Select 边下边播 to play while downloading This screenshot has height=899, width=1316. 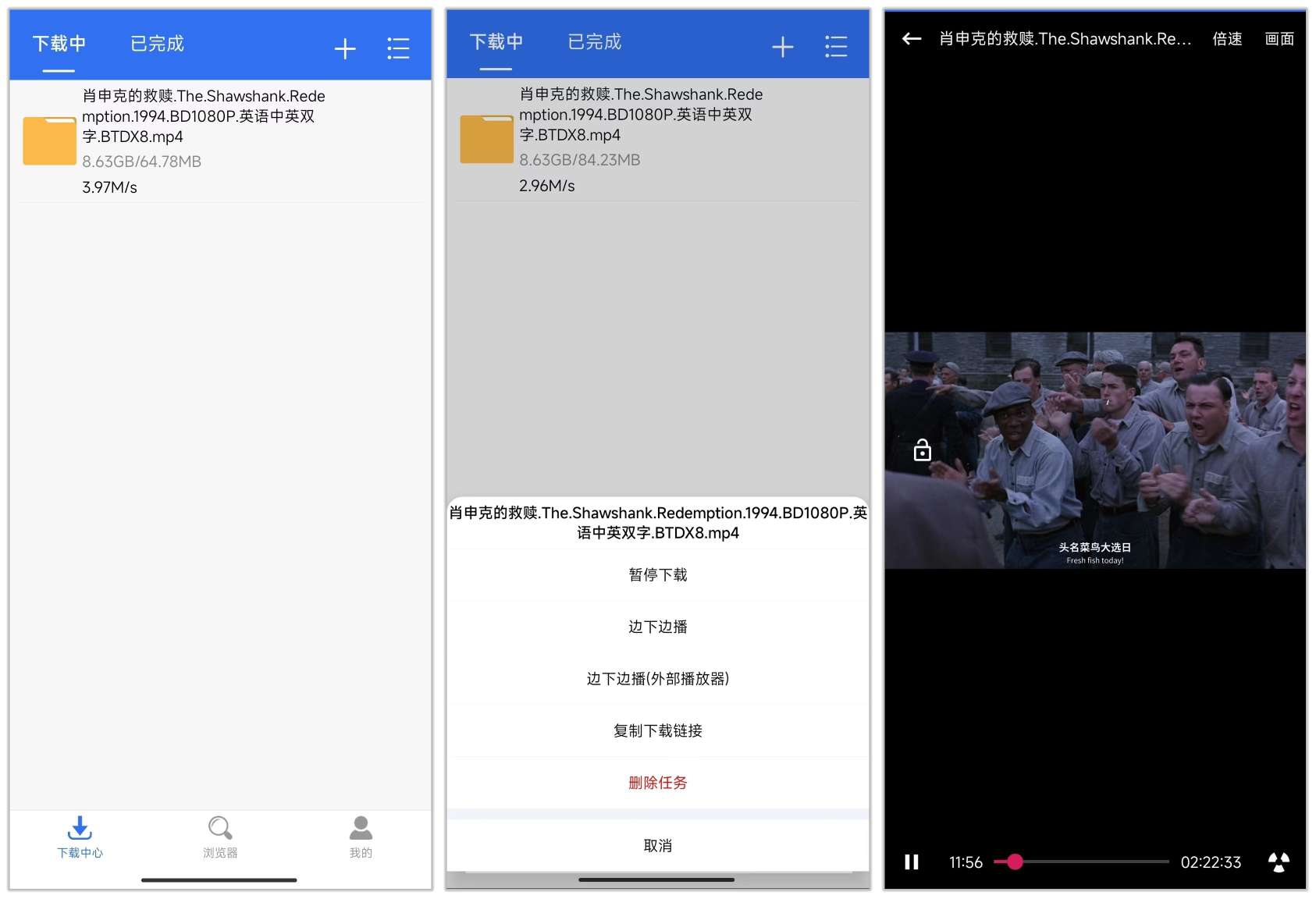point(658,627)
